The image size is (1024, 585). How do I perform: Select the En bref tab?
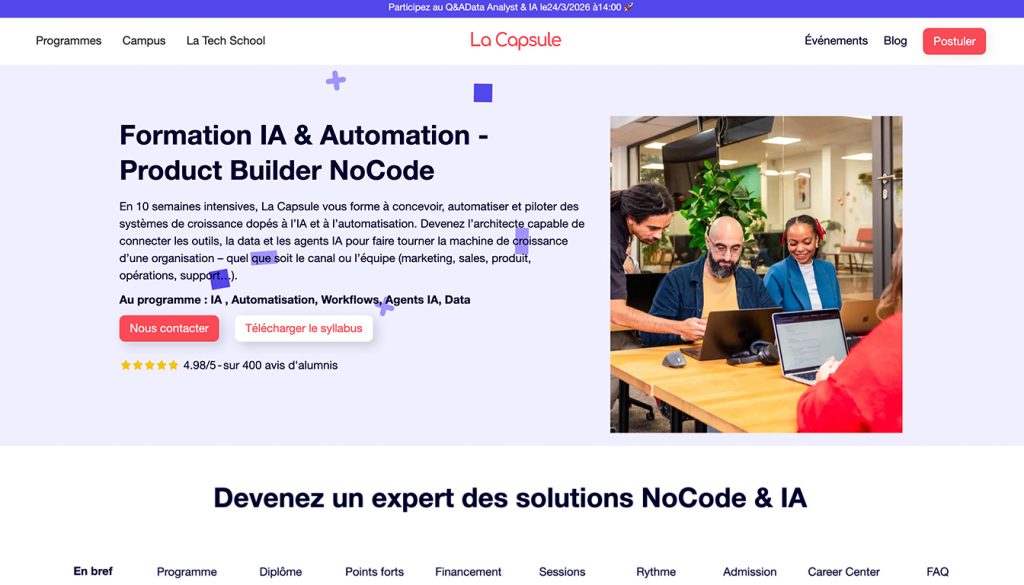(x=93, y=571)
